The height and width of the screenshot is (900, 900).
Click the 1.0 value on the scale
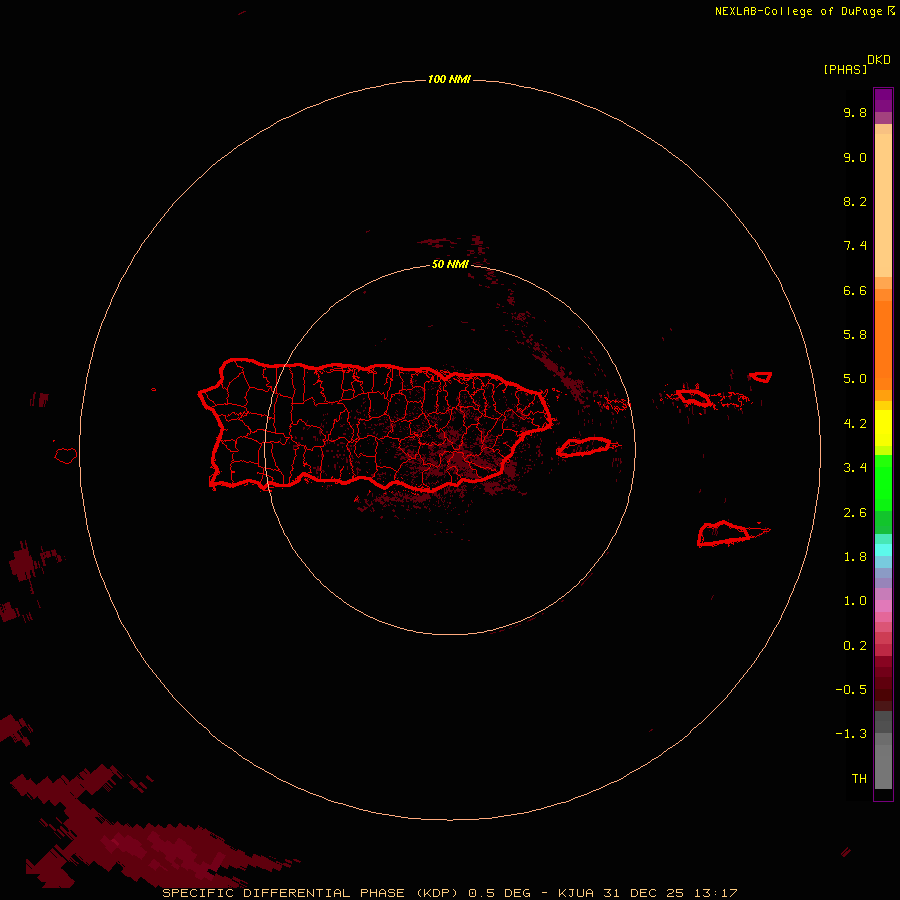pos(855,601)
